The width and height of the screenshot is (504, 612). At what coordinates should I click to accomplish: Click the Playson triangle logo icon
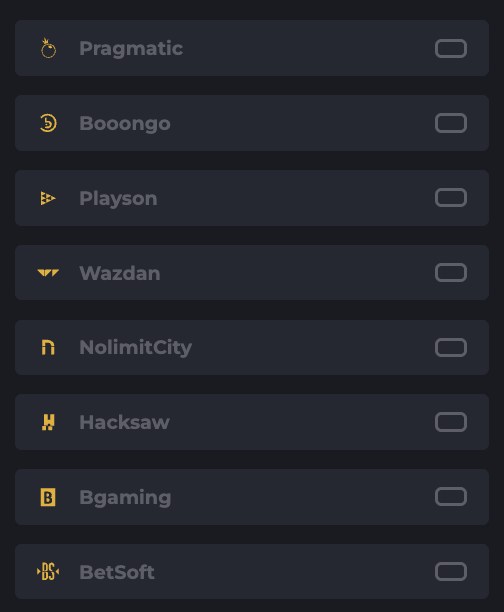(x=48, y=198)
